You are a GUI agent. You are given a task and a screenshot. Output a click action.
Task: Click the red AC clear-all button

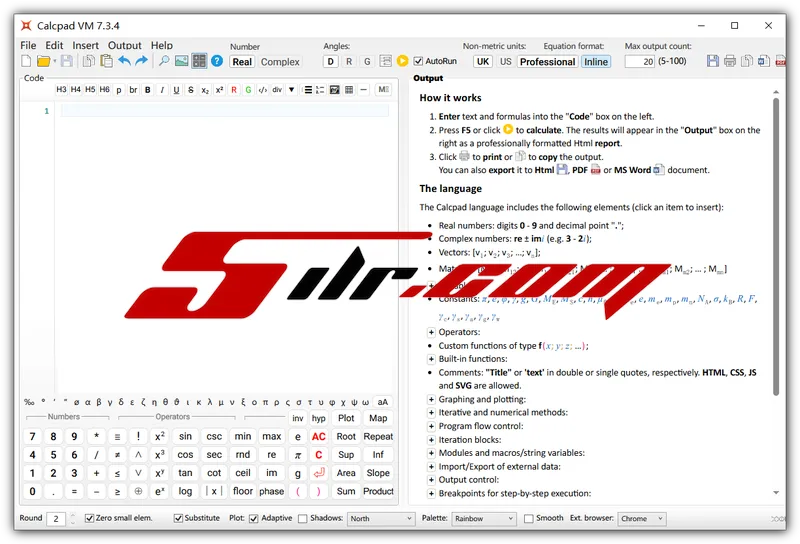pyautogui.click(x=319, y=437)
